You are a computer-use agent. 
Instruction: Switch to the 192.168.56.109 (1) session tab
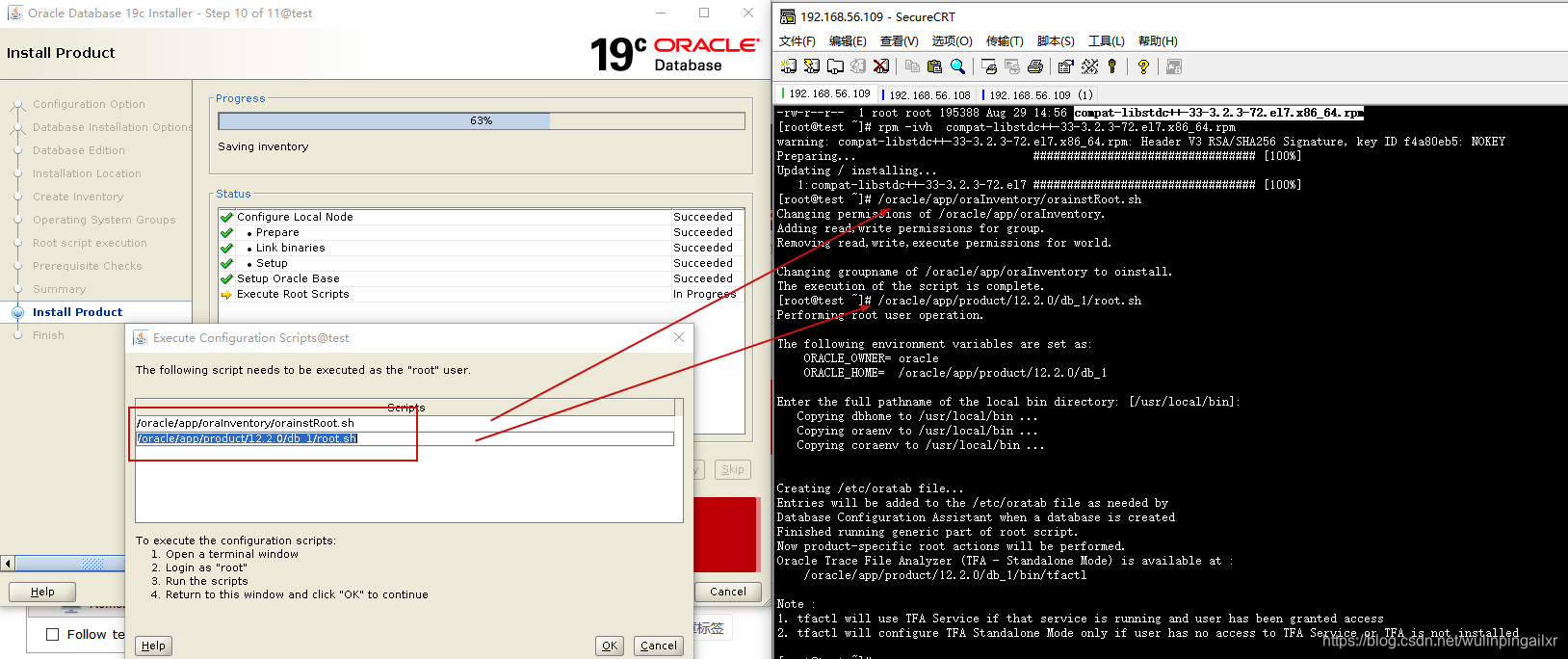1038,94
